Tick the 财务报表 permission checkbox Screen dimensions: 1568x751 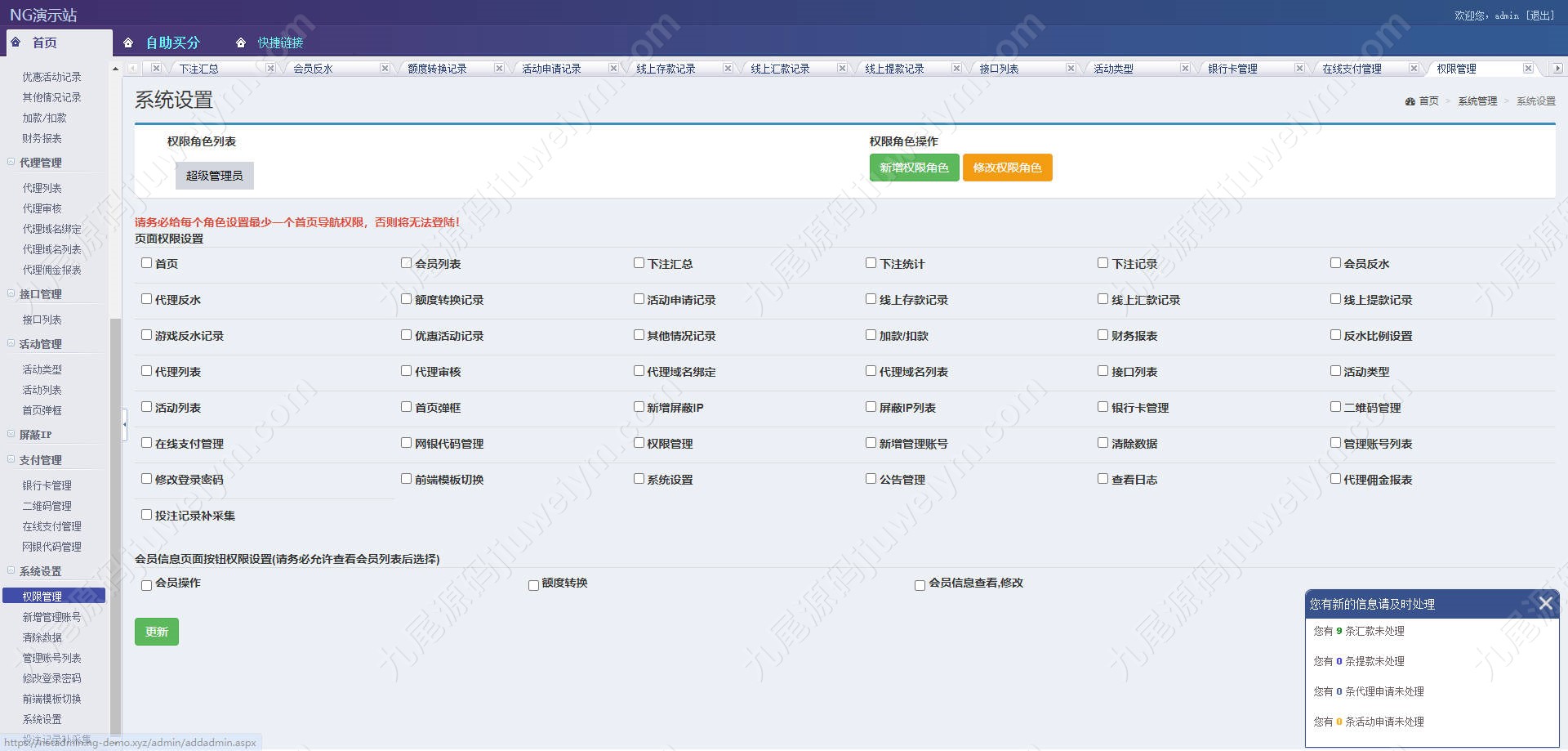point(1102,335)
